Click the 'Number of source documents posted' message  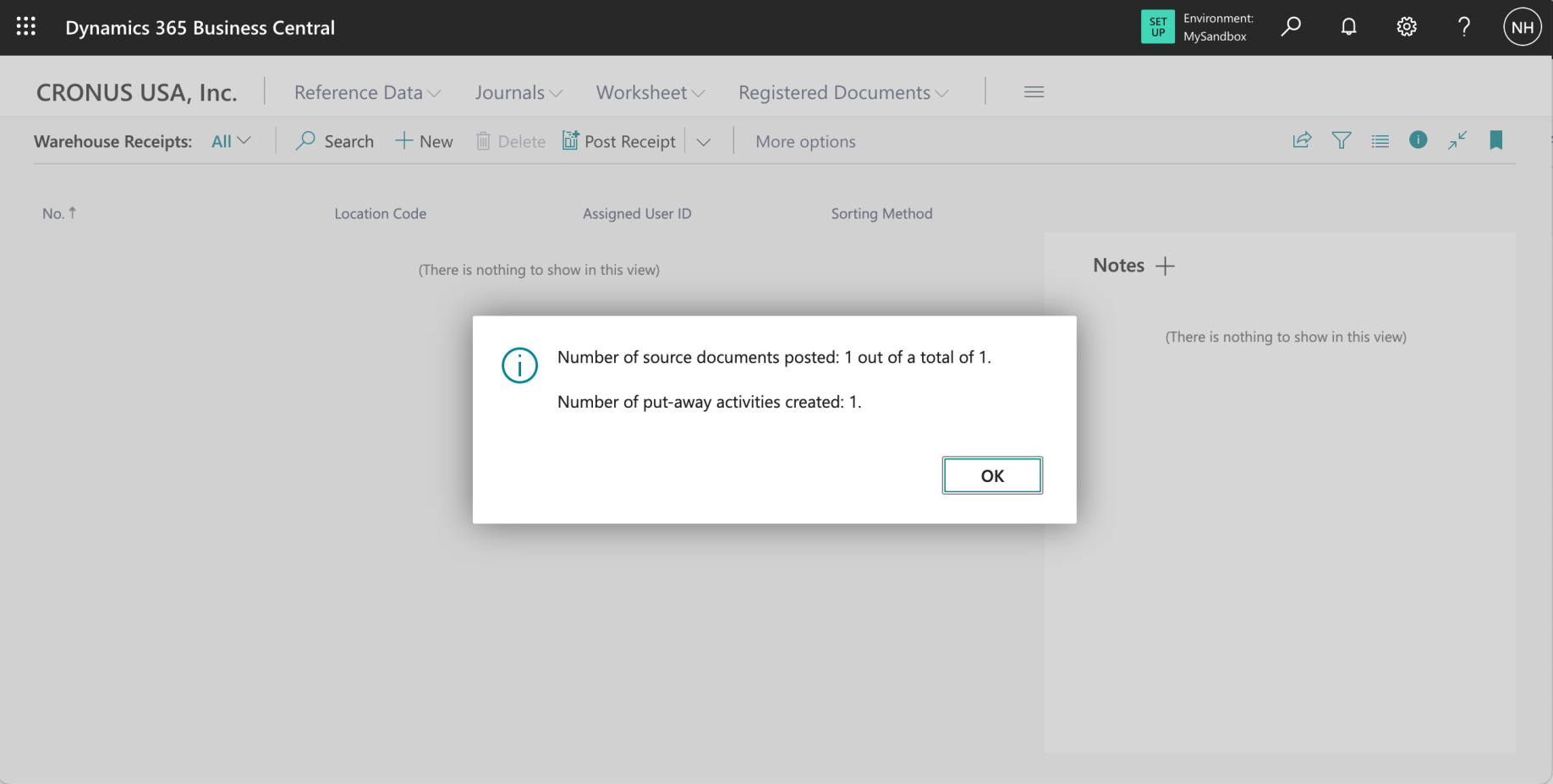tap(774, 357)
